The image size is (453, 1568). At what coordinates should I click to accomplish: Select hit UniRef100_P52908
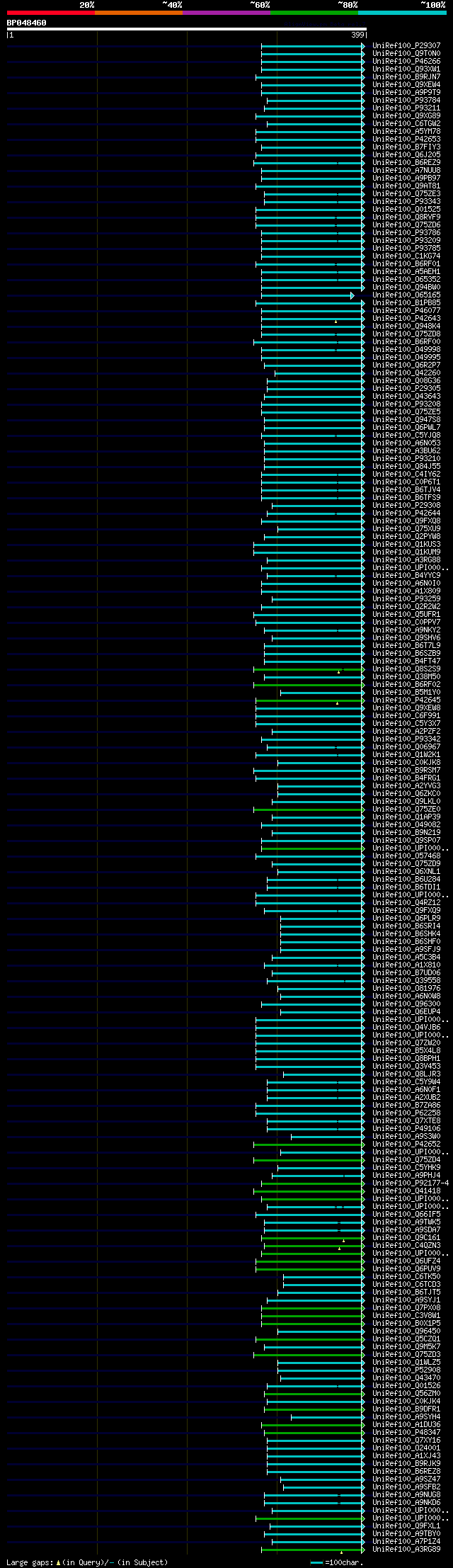pos(406,1370)
